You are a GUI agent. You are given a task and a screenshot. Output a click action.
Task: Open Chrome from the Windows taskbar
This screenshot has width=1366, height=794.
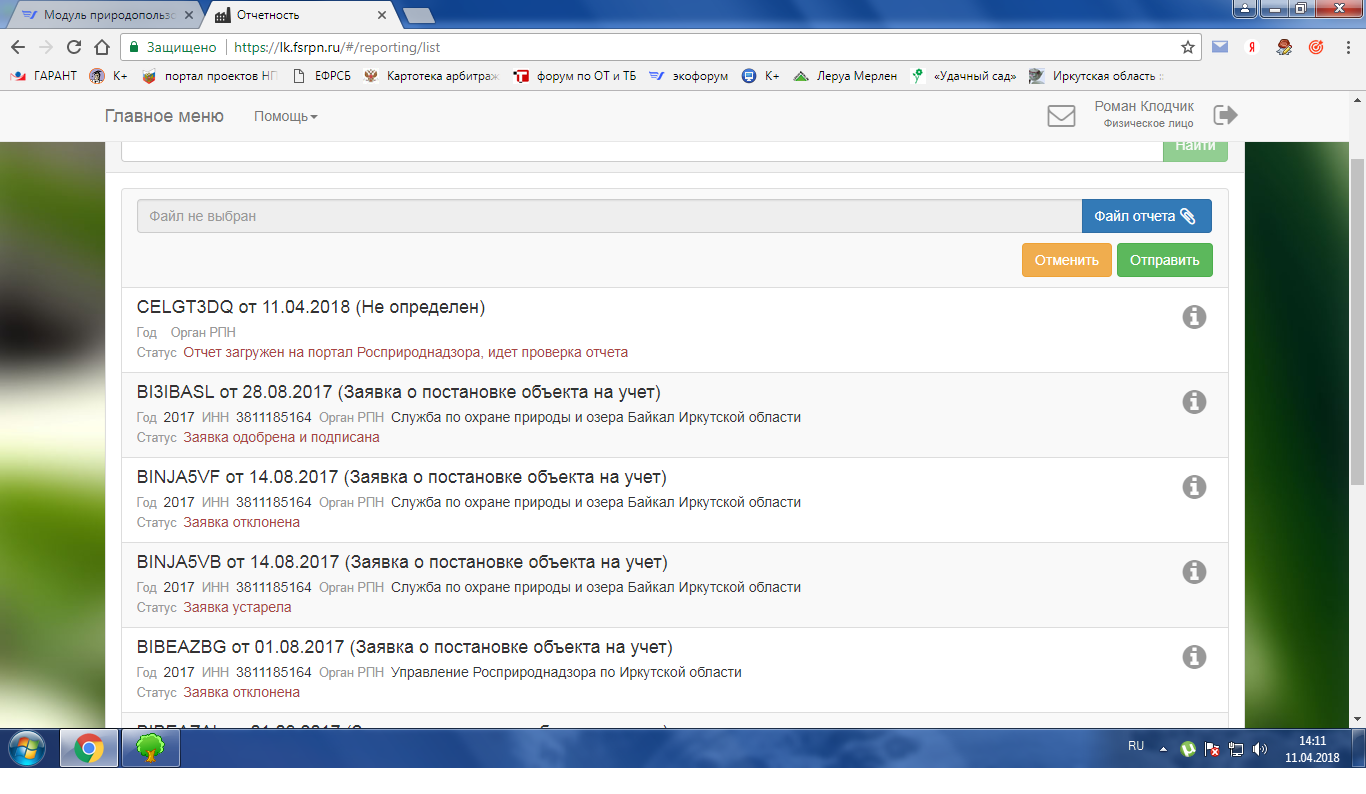89,748
